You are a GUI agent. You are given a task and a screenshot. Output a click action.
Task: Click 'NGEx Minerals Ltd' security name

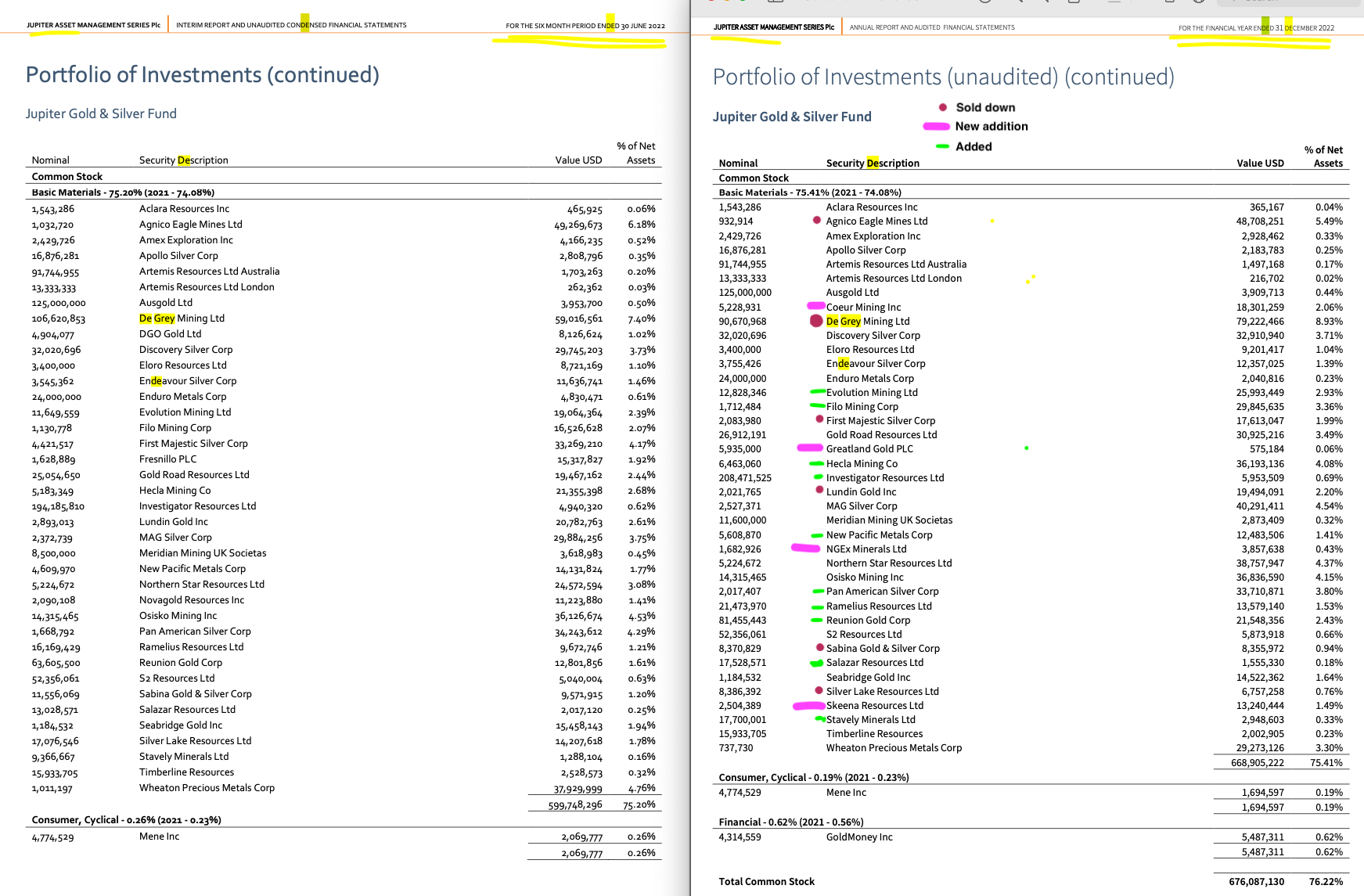tap(866, 549)
